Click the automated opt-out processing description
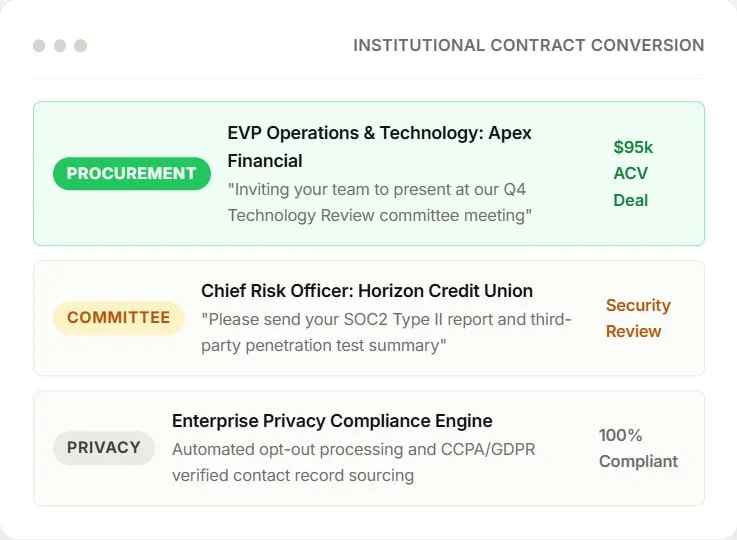The height and width of the screenshot is (540, 737). coord(353,462)
